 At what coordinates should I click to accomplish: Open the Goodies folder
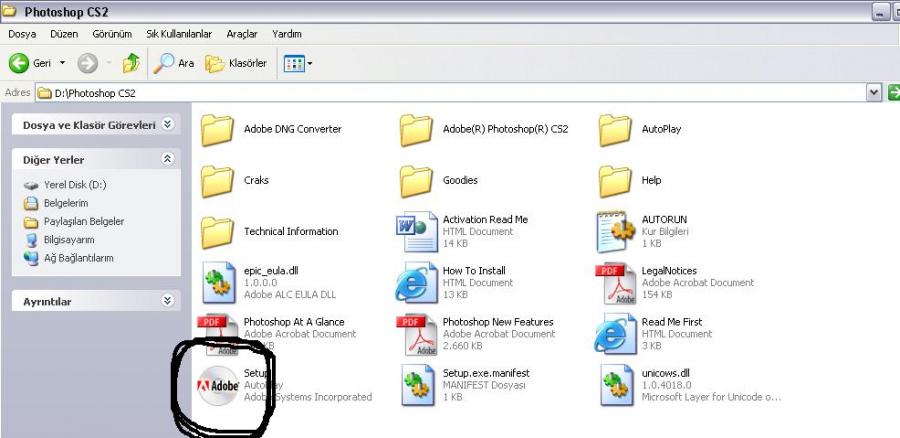(x=416, y=181)
